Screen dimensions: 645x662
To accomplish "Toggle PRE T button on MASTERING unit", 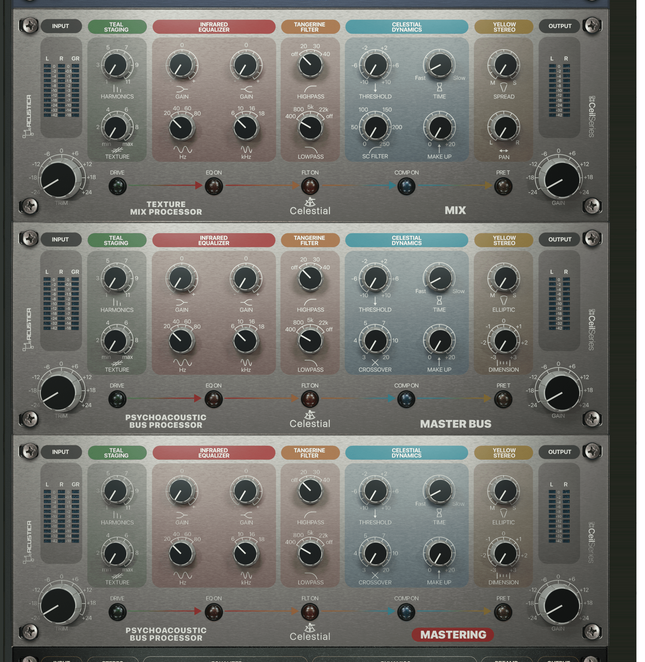I will [503, 612].
